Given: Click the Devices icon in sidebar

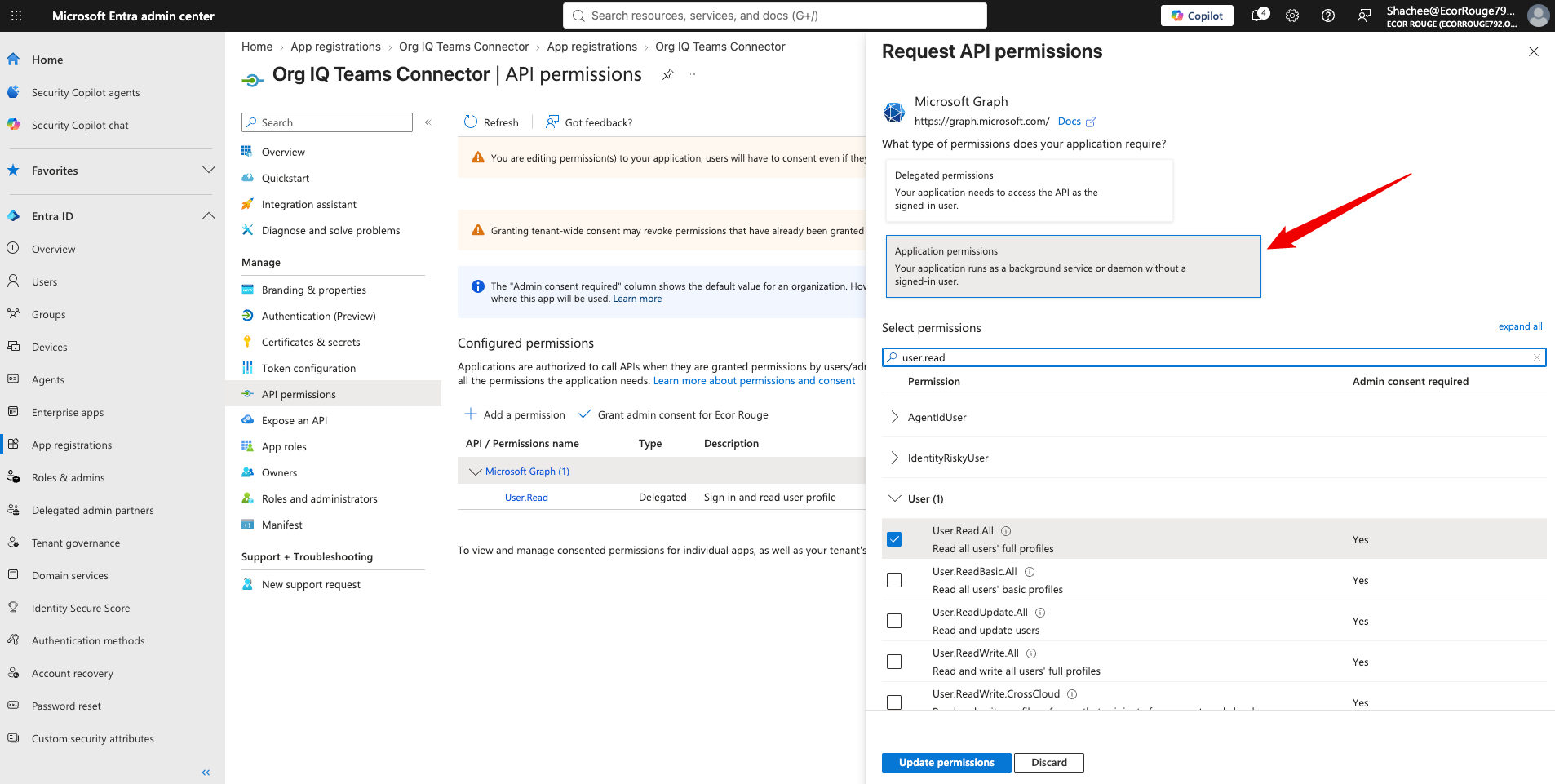Looking at the screenshot, I should coord(13,346).
